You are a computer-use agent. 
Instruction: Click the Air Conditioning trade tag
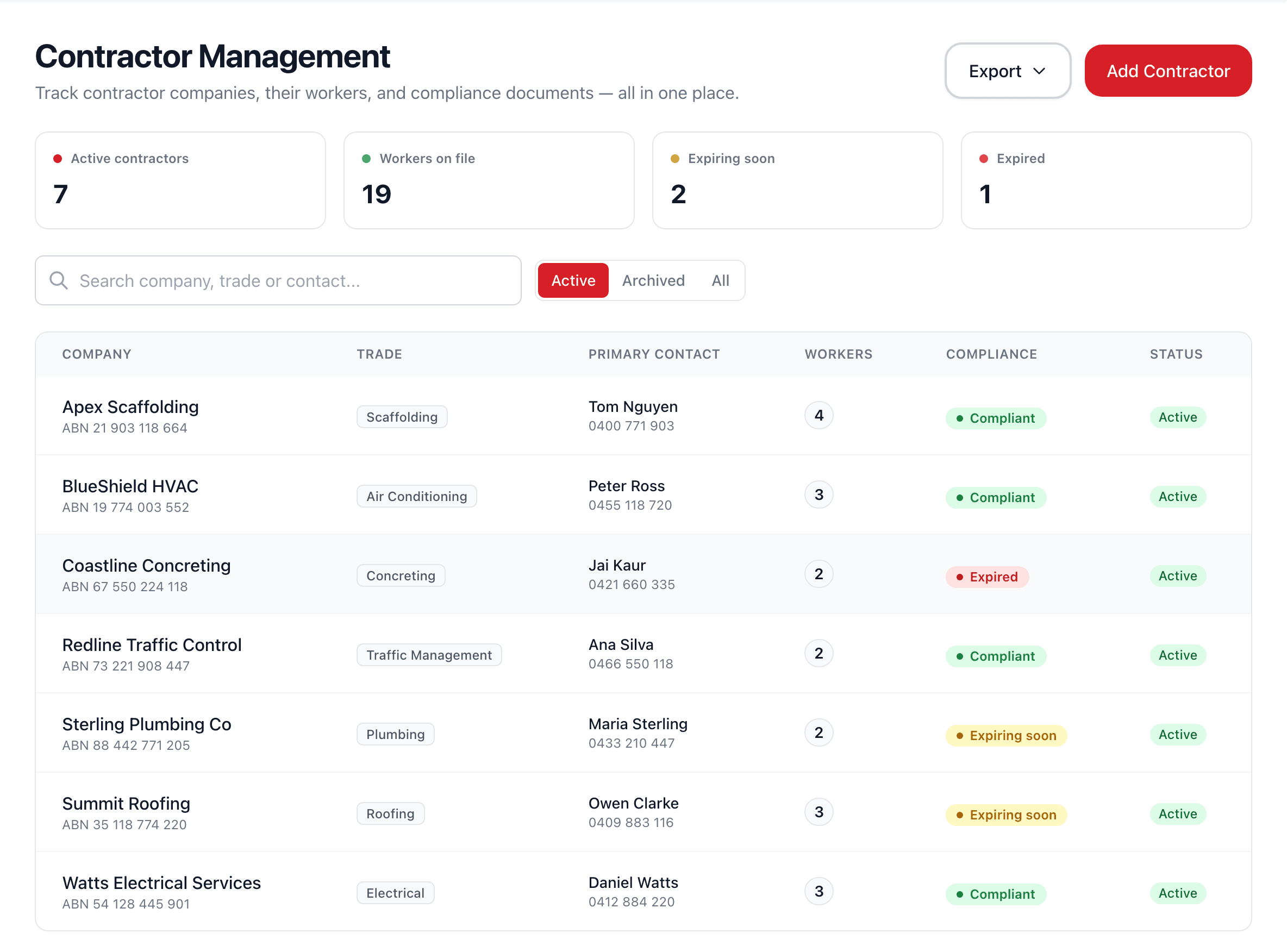click(417, 496)
